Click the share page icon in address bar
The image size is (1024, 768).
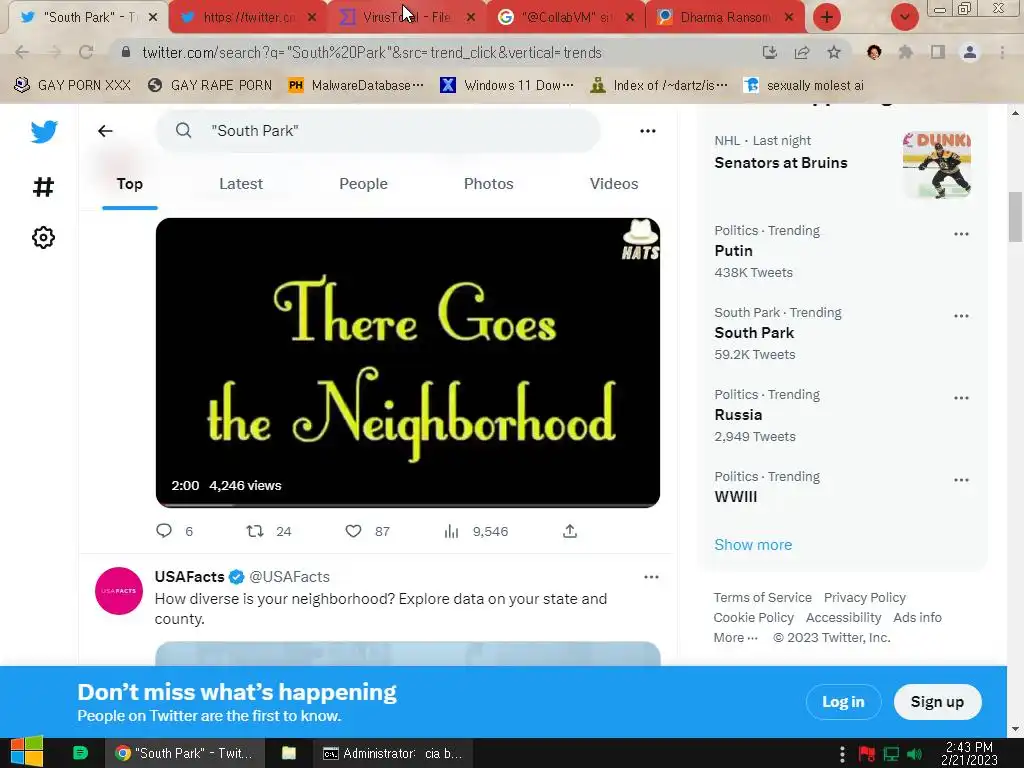tap(801, 52)
